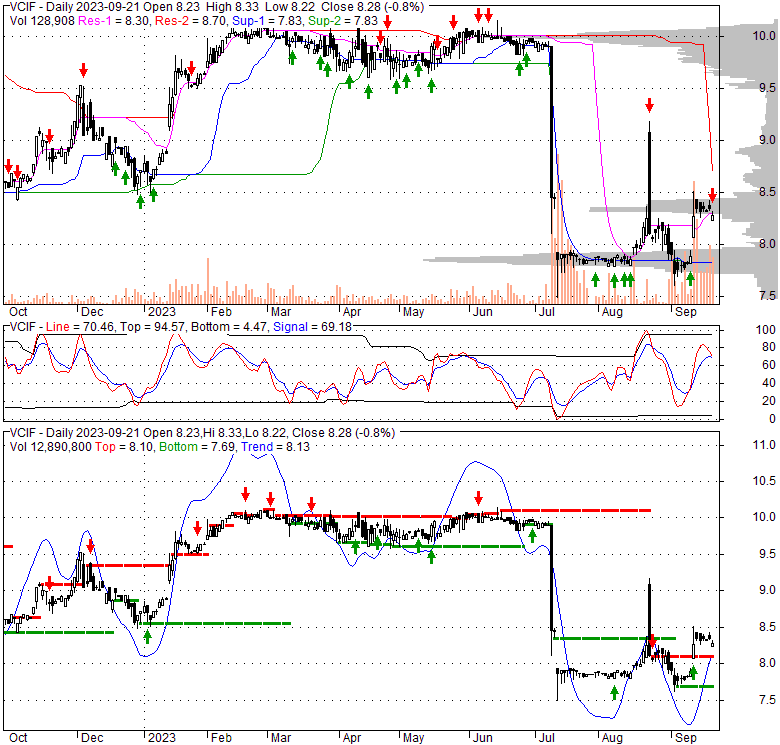
Task: Click 'May' on the top chart time axis
Action: [413, 312]
